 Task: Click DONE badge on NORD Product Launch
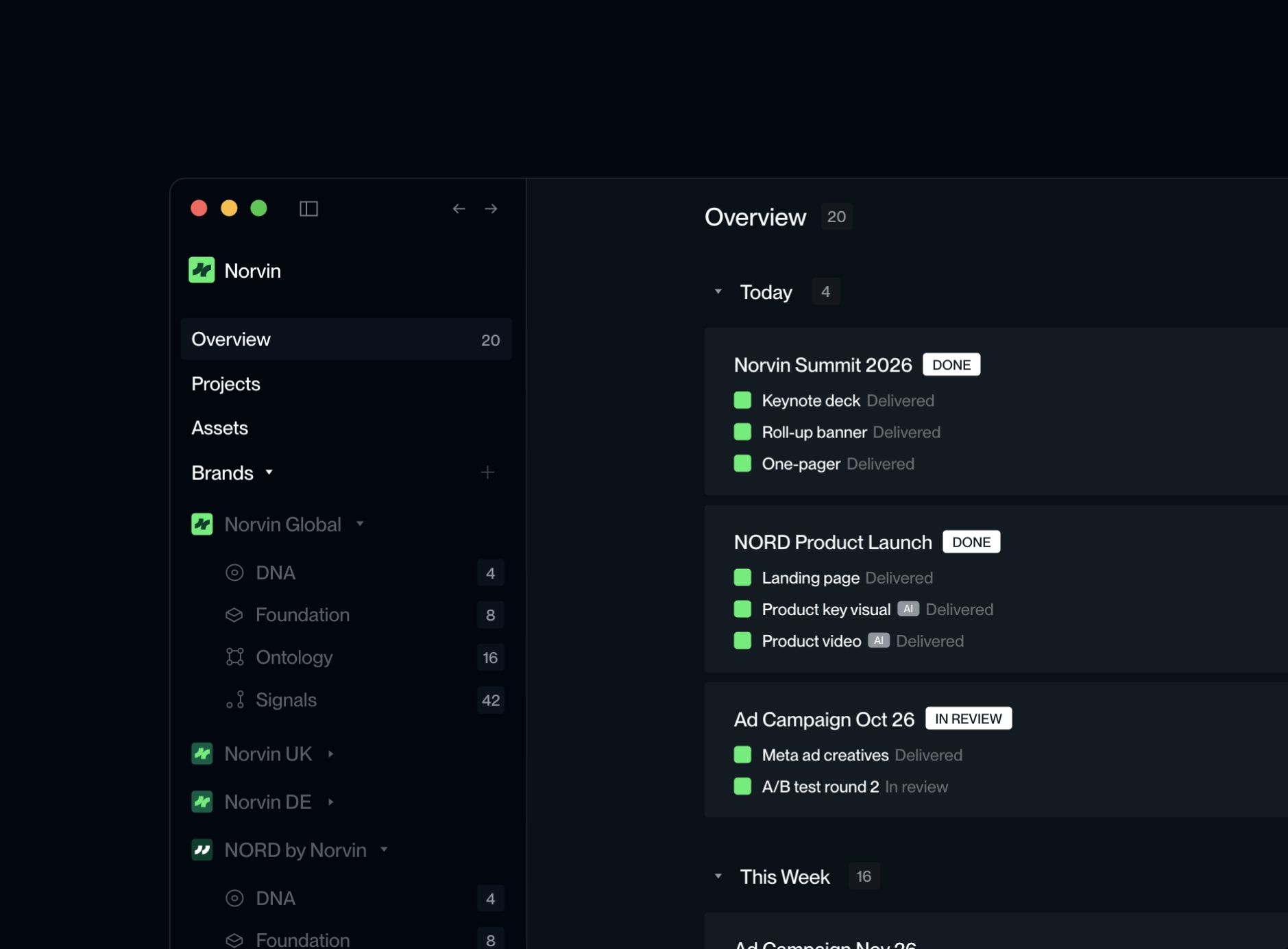971,542
